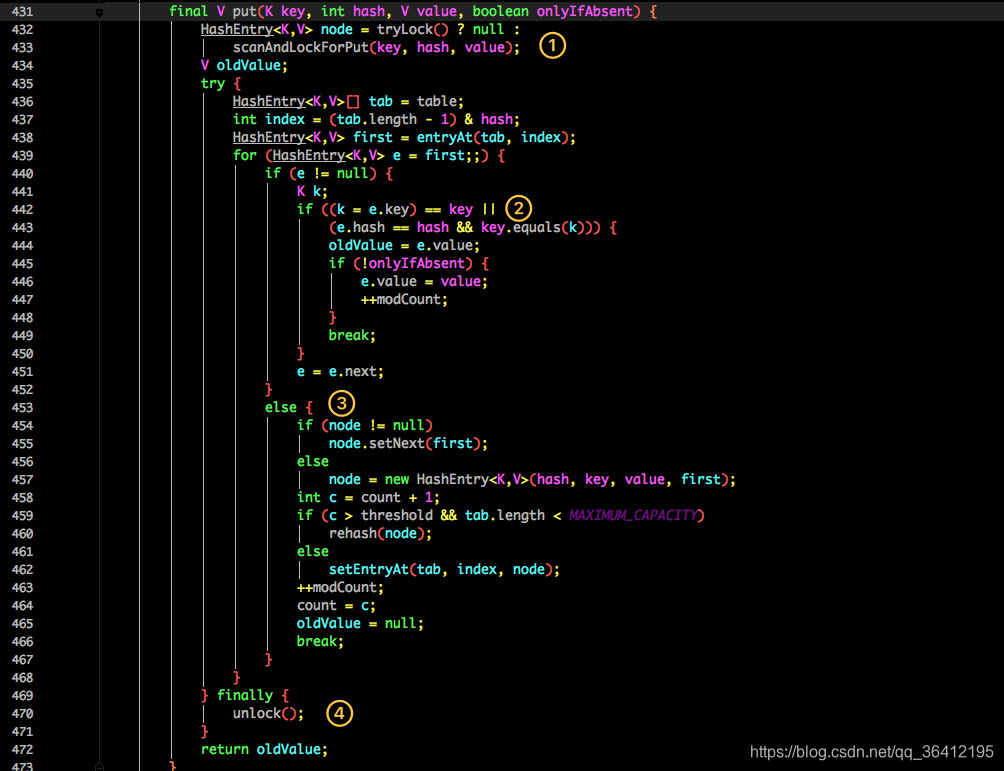Image resolution: width=1004 pixels, height=771 pixels.
Task: Click '++modCount;' on line 463
Action: click(341, 587)
